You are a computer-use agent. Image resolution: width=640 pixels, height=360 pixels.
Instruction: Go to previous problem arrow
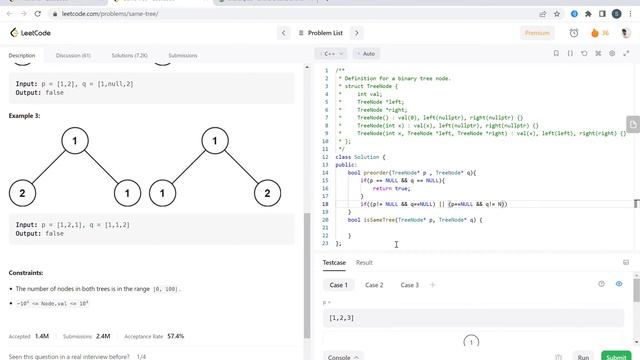tap(284, 33)
